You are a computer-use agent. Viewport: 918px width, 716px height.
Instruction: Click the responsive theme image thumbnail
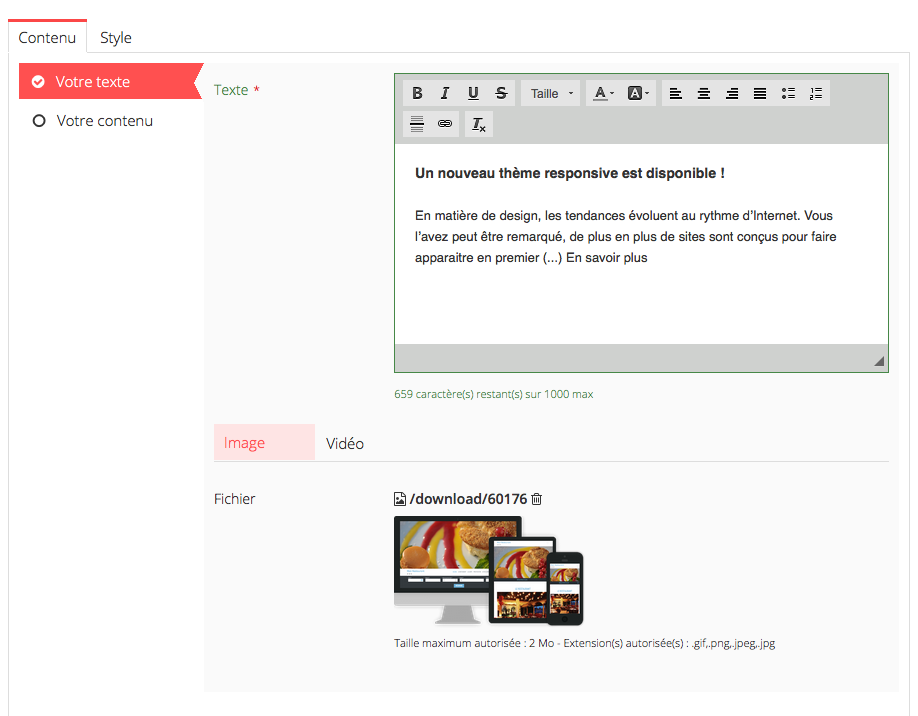488,570
